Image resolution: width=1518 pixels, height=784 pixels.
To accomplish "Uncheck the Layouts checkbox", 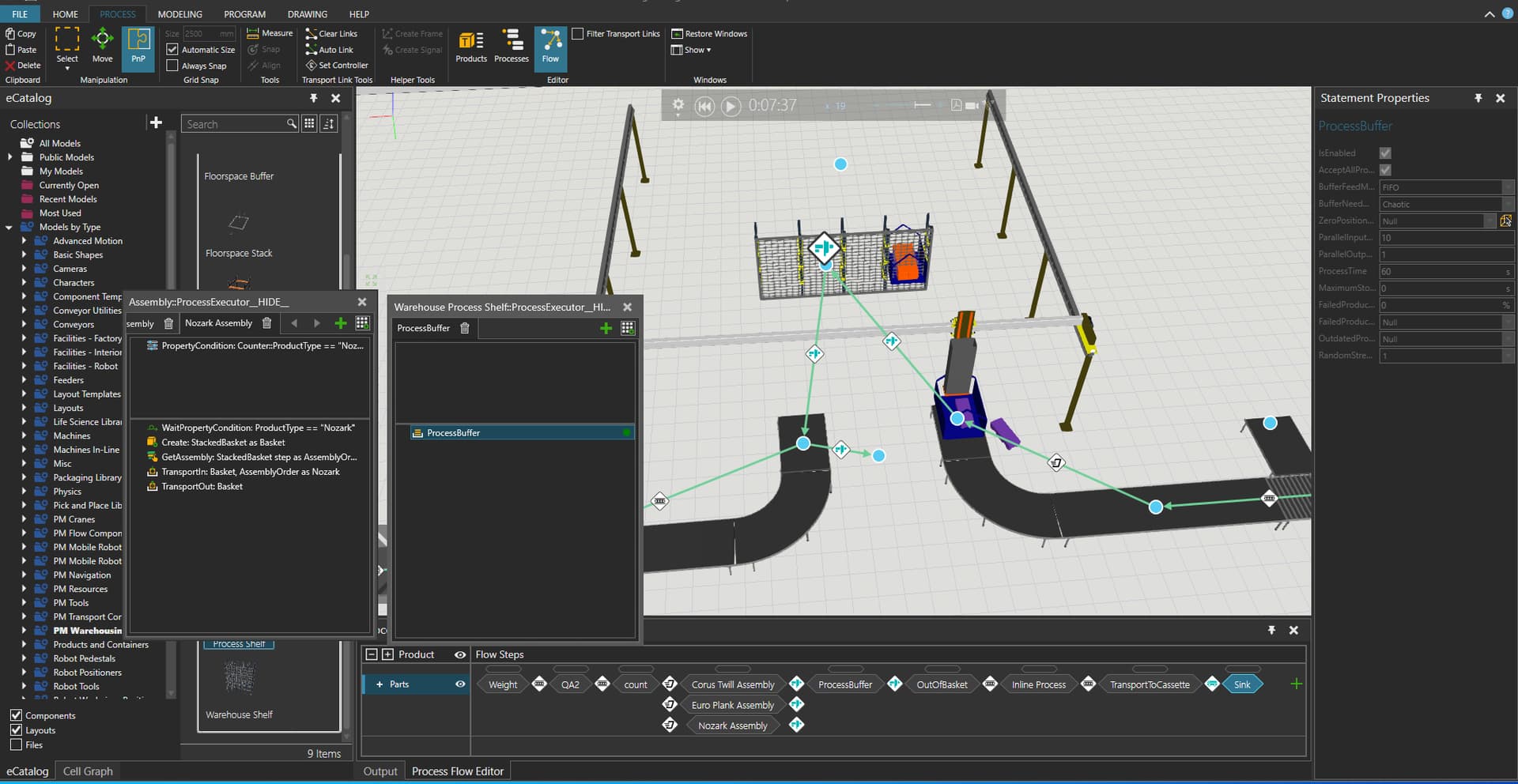I will 16,730.
